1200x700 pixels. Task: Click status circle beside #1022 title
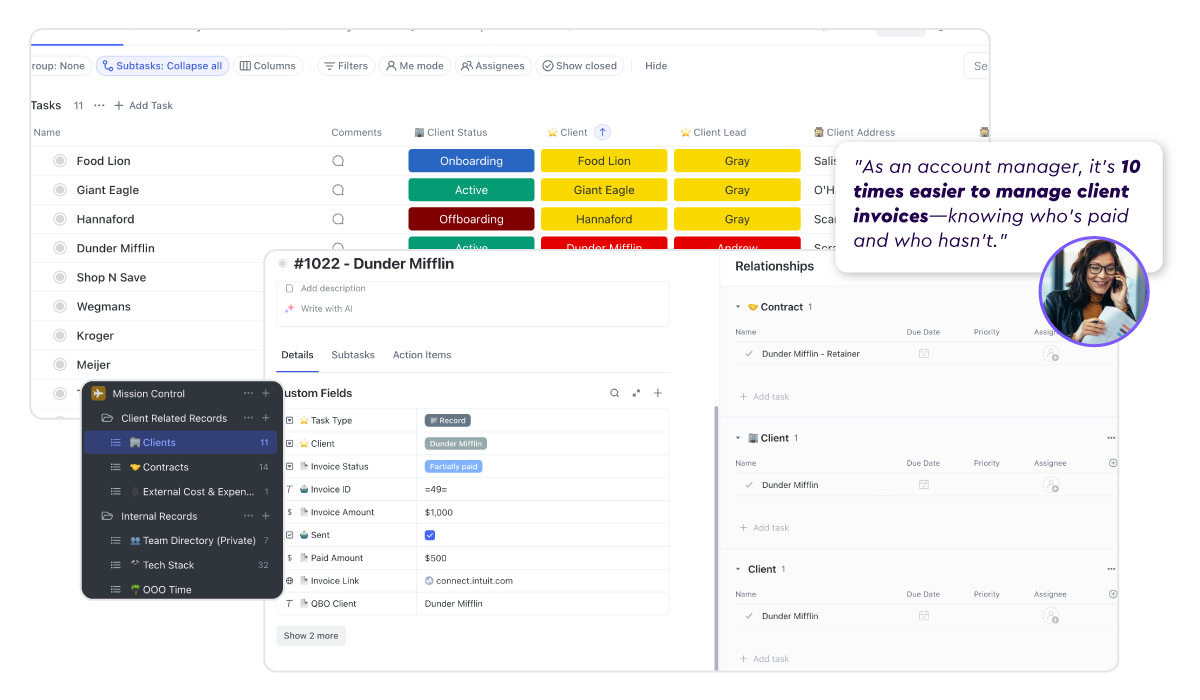pyautogui.click(x=283, y=264)
